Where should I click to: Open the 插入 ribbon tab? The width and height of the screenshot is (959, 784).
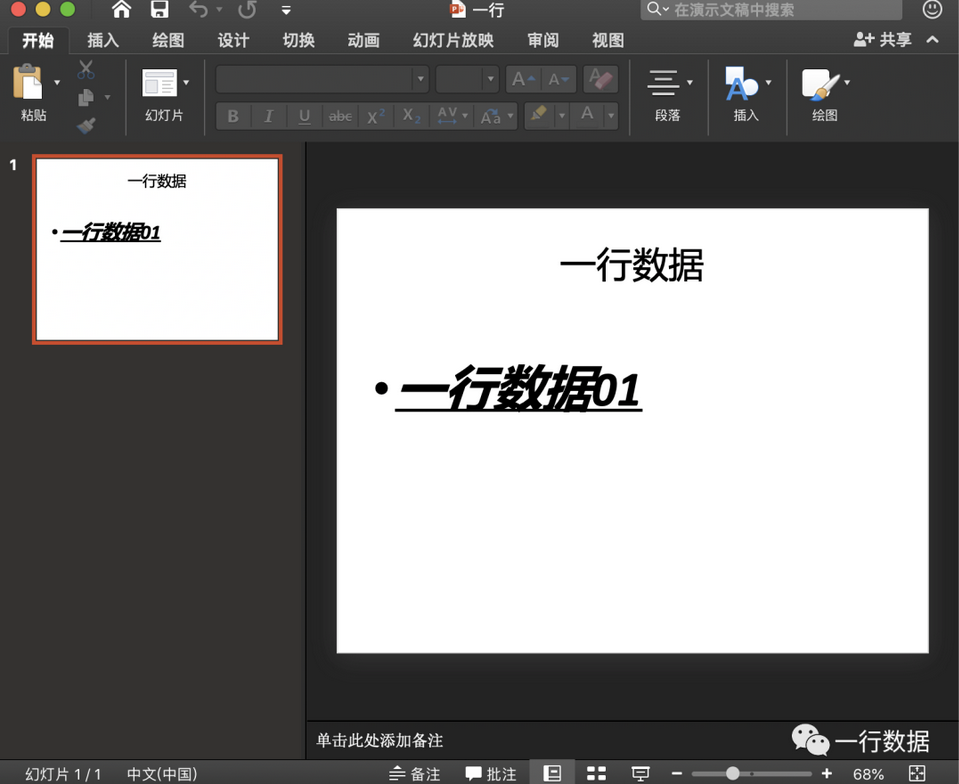coord(103,40)
